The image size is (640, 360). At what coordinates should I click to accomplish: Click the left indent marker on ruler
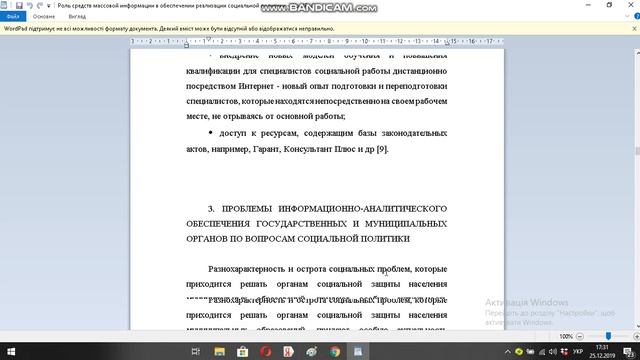187,44
